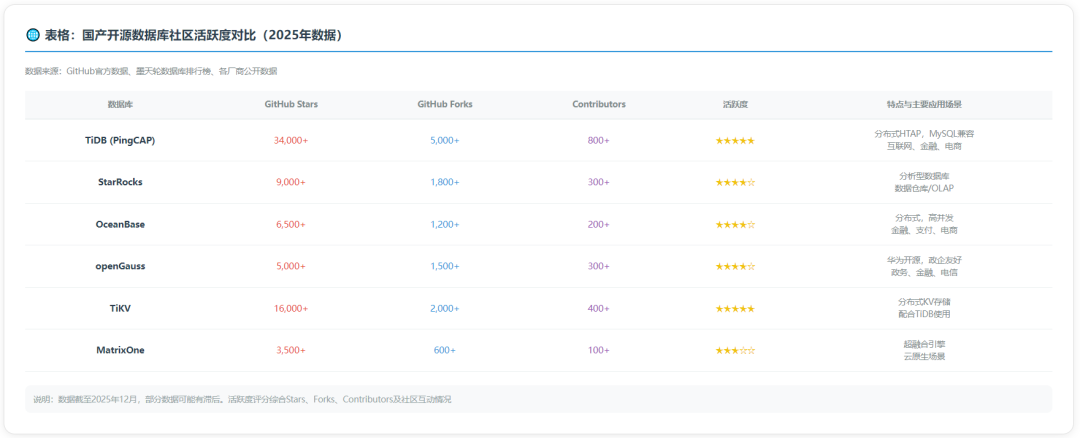Screen dimensions: 1080x438
Task: Click the 1,200+ forks value
Action: click(x=445, y=225)
